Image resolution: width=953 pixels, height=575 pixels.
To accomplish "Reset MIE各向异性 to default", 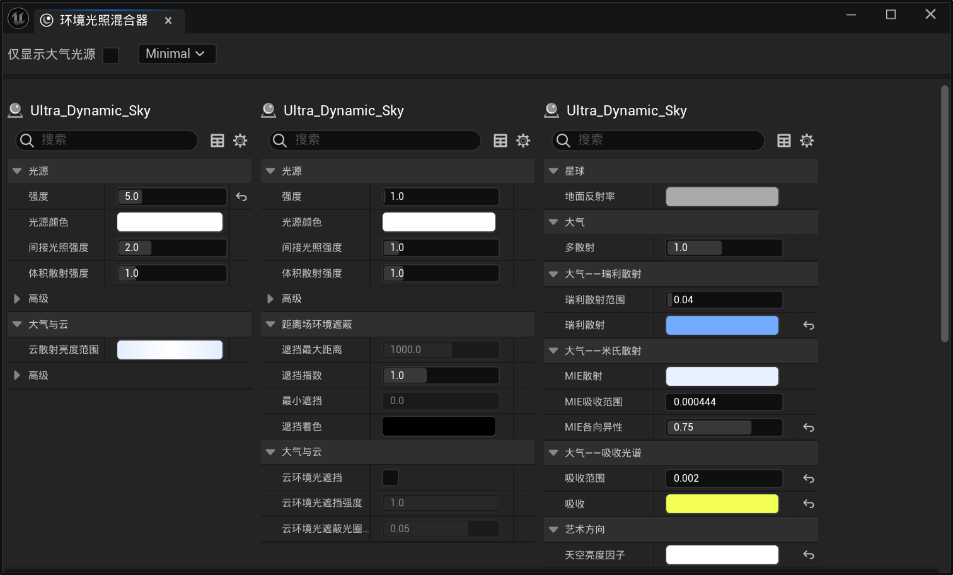I will point(808,427).
